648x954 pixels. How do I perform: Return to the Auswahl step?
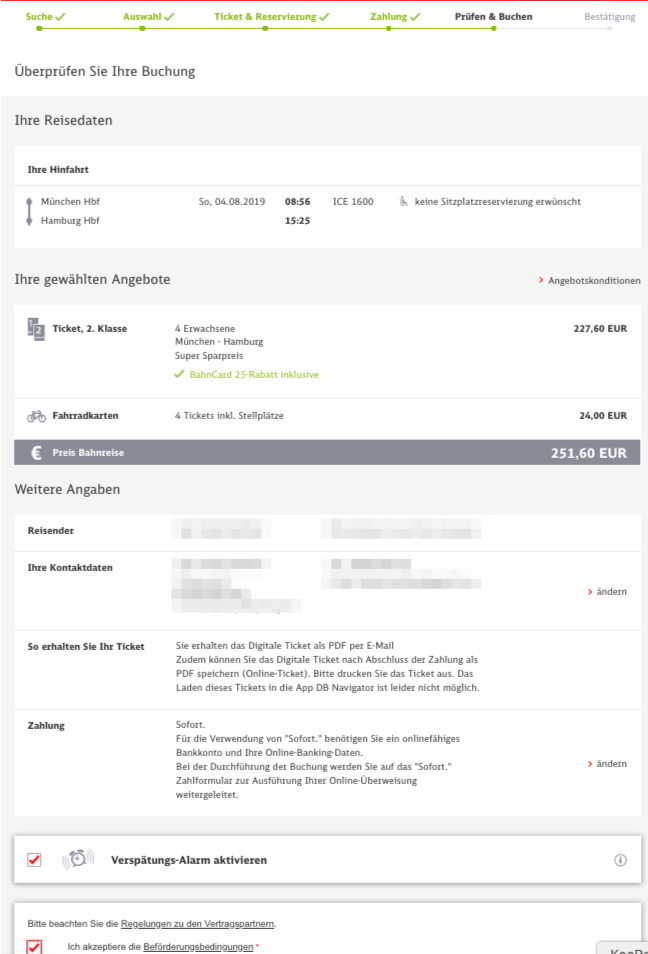tap(148, 17)
